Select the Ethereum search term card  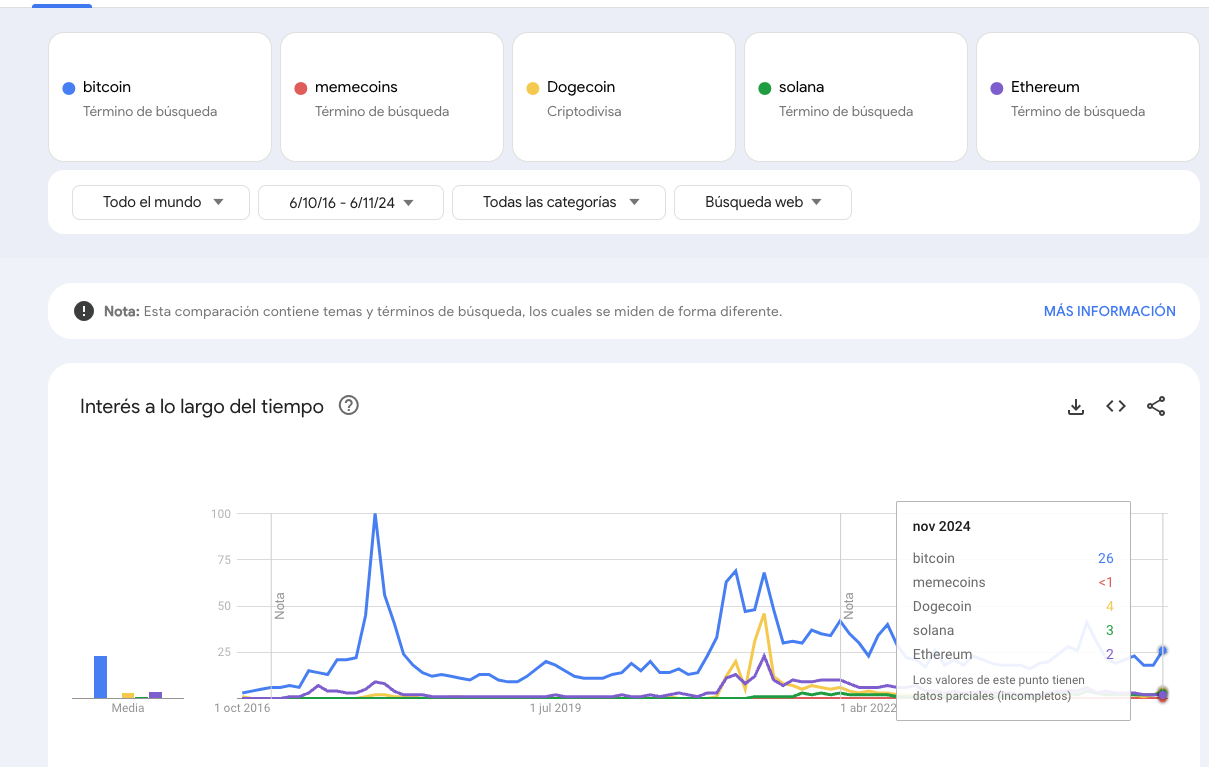[x=1088, y=97]
